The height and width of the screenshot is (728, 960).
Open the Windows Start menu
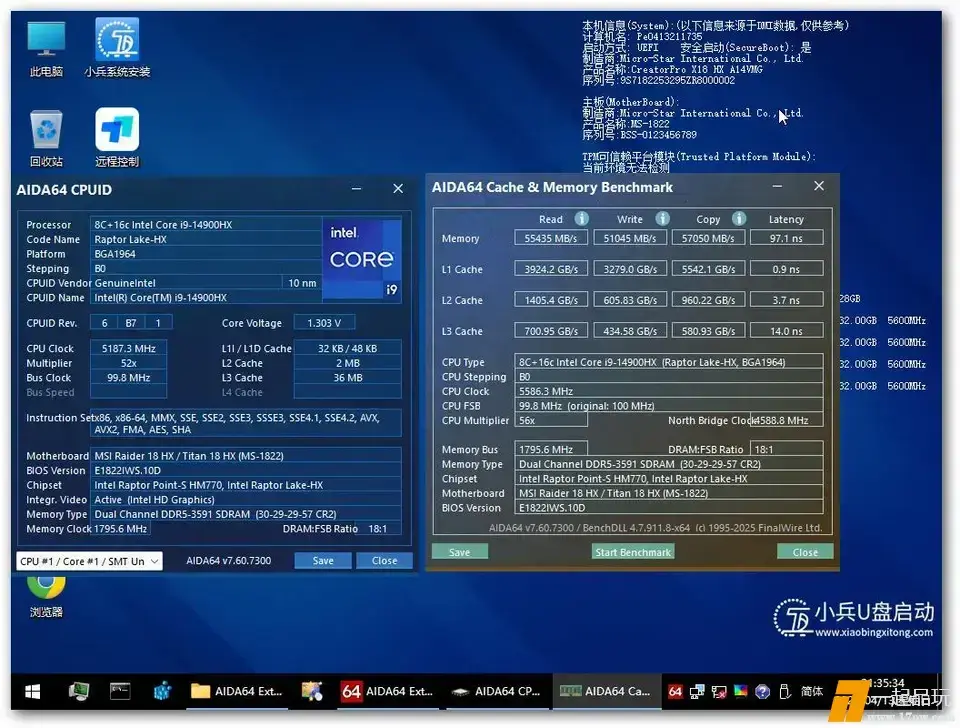pyautogui.click(x=32, y=691)
